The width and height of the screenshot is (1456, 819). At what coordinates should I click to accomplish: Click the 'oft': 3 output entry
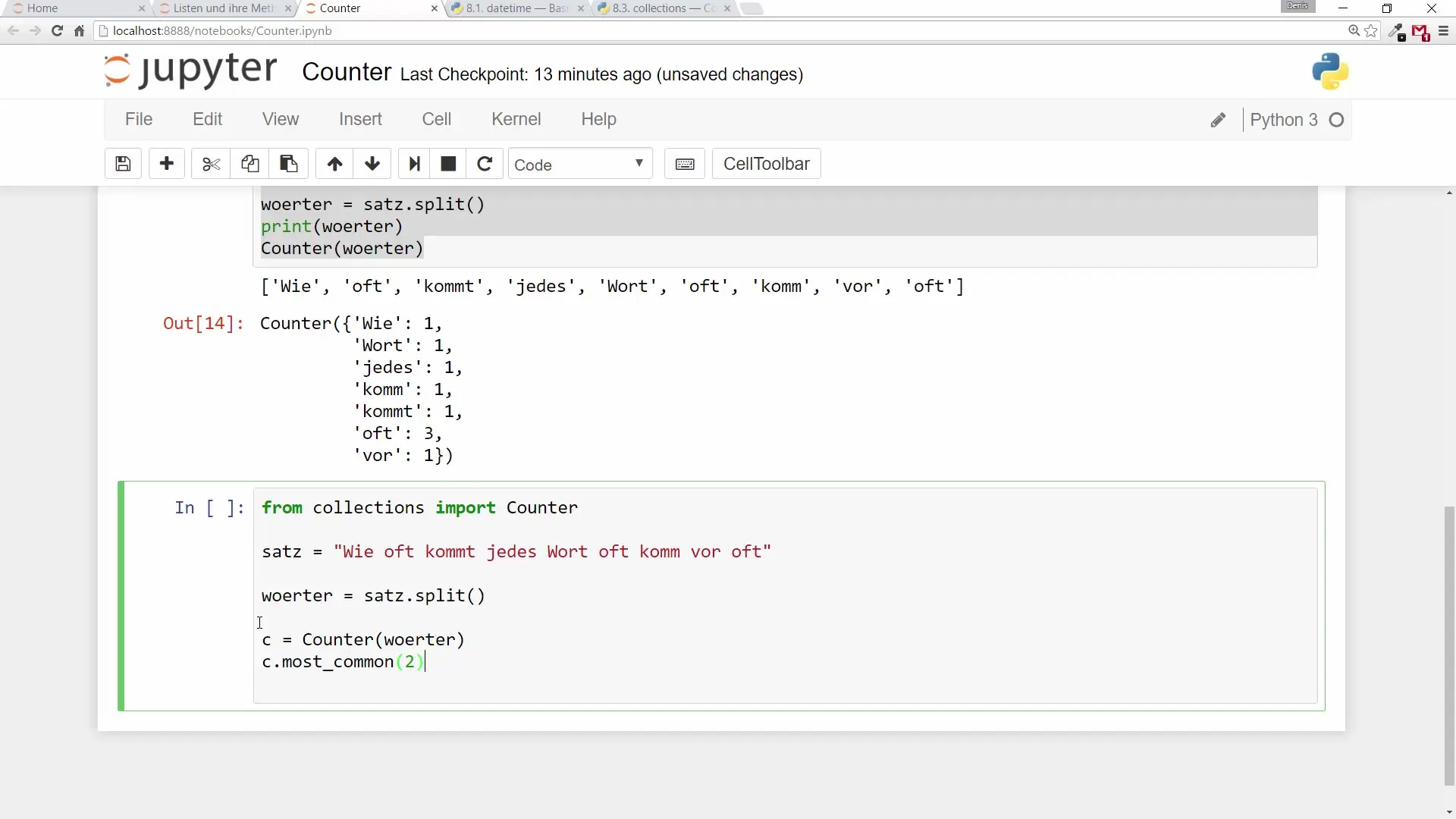click(397, 433)
